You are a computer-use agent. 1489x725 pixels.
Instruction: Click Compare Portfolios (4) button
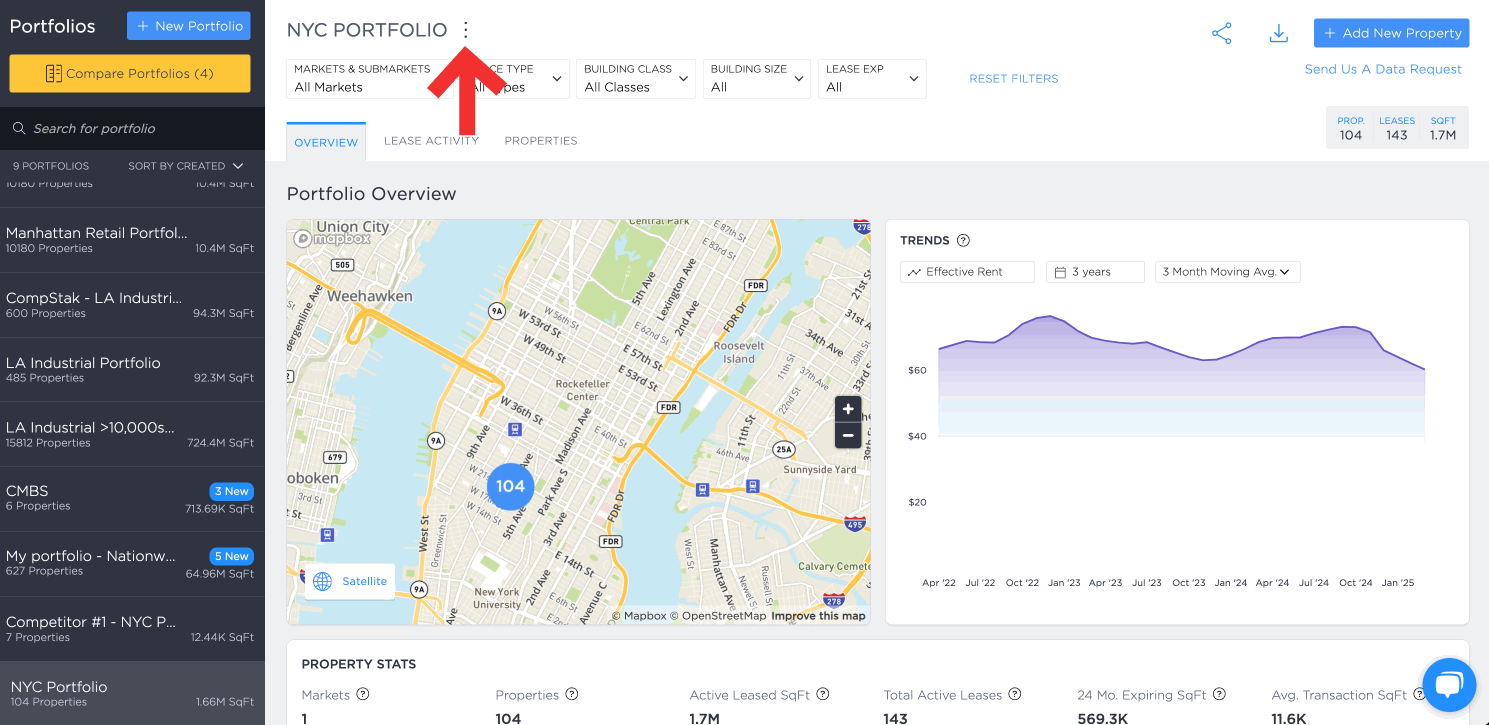tap(130, 73)
